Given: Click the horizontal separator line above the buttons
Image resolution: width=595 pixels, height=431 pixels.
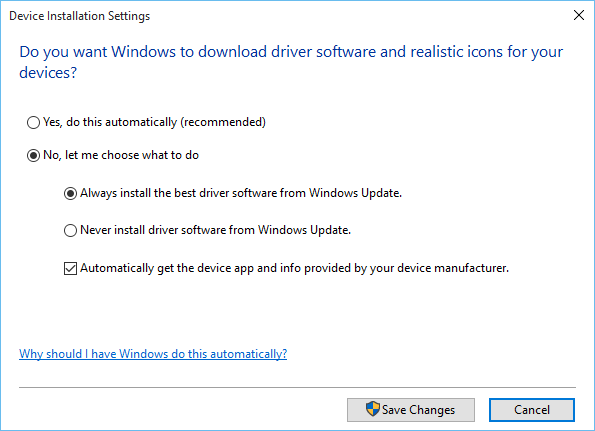Looking at the screenshot, I should [298, 388].
